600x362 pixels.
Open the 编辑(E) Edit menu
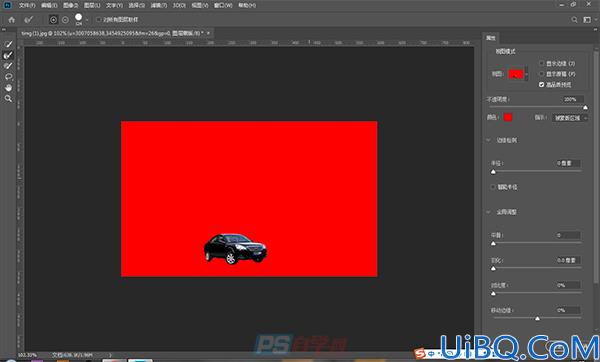click(x=49, y=5)
